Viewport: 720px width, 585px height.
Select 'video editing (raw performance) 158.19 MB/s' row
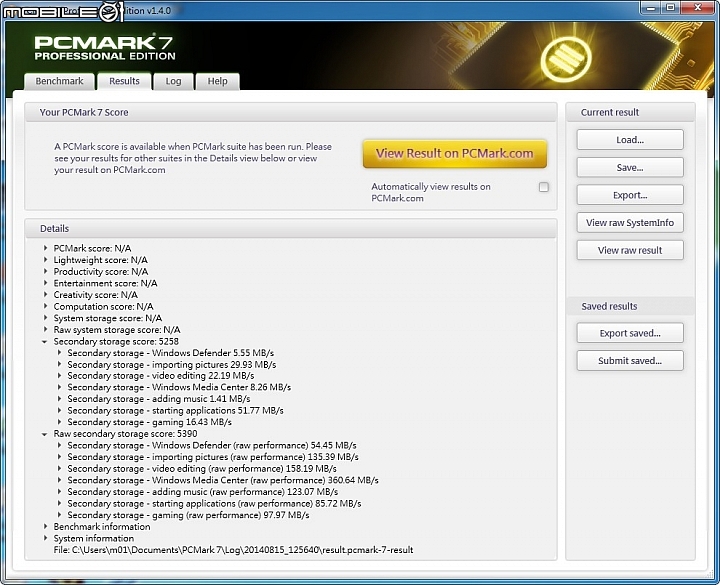coord(202,469)
